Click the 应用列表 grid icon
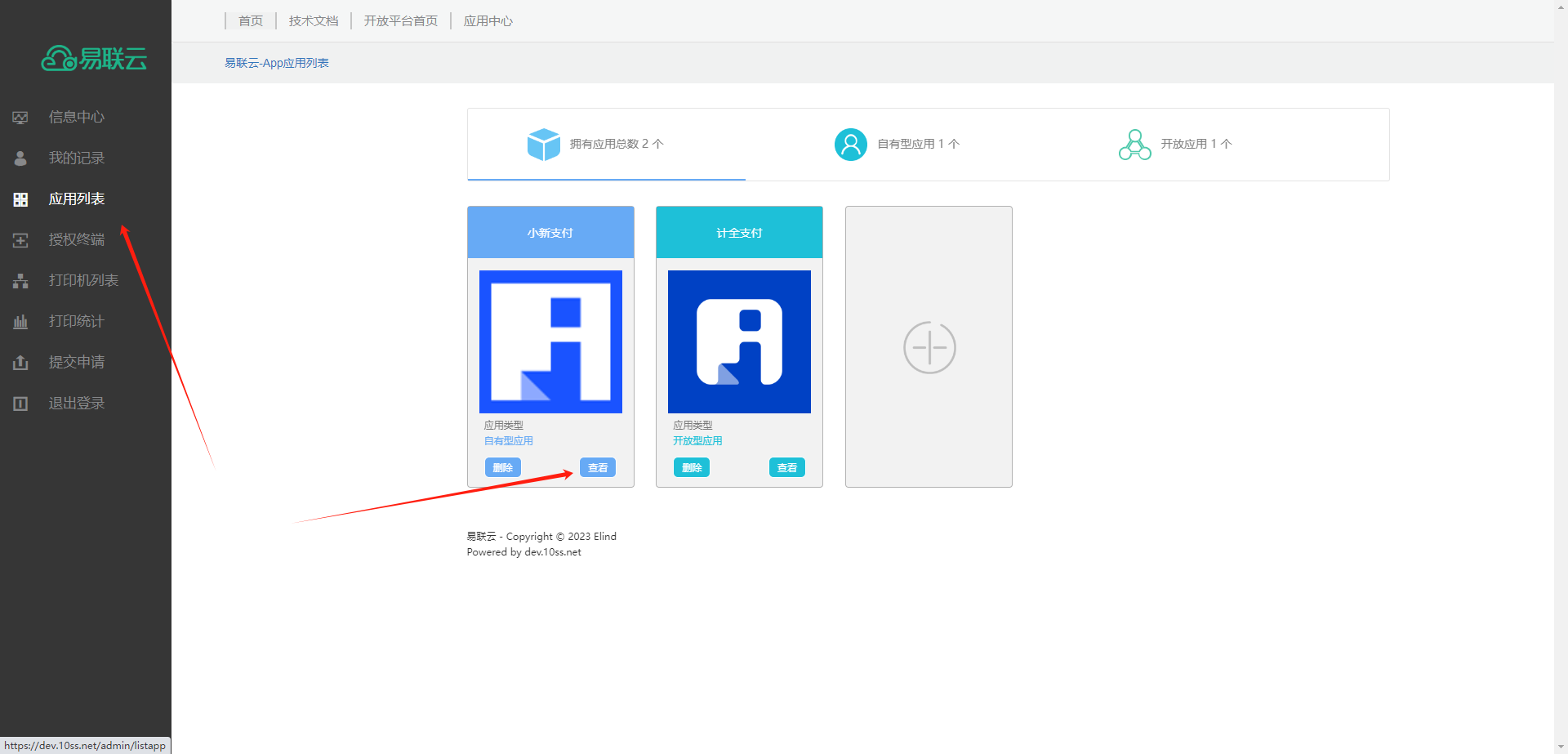 (20, 199)
